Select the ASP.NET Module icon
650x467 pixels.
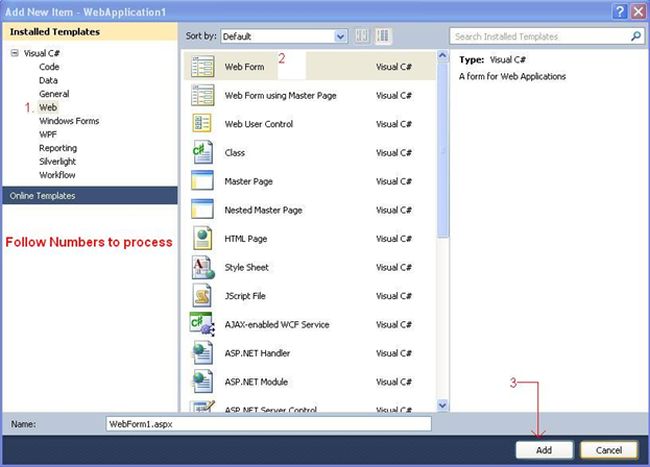[202, 381]
